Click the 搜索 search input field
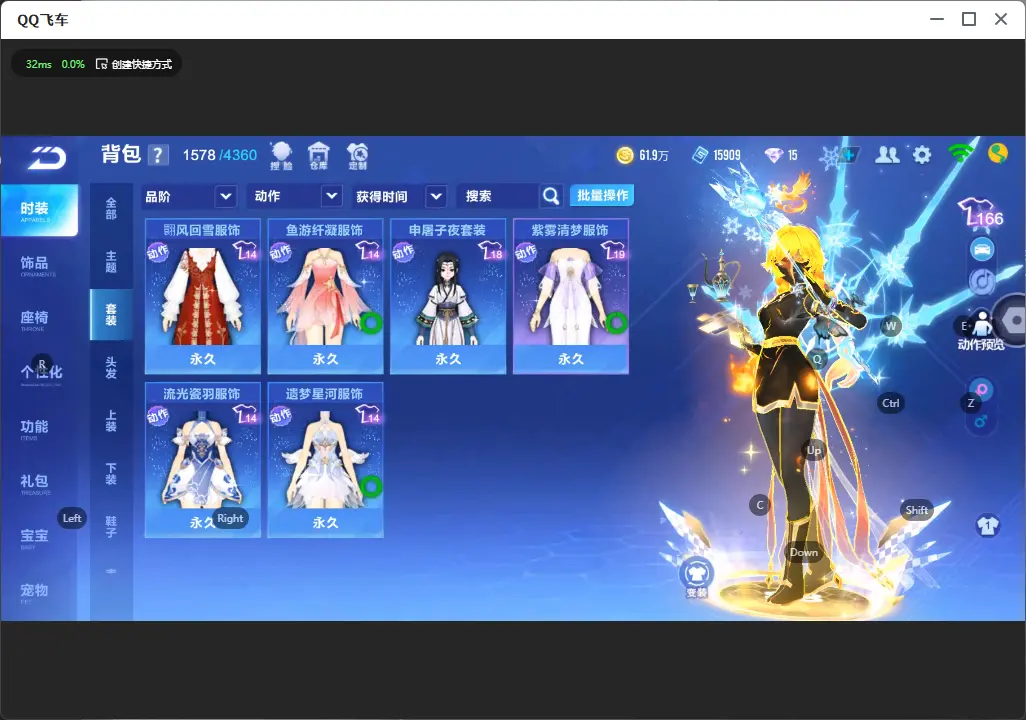This screenshot has width=1026, height=720. click(x=499, y=196)
